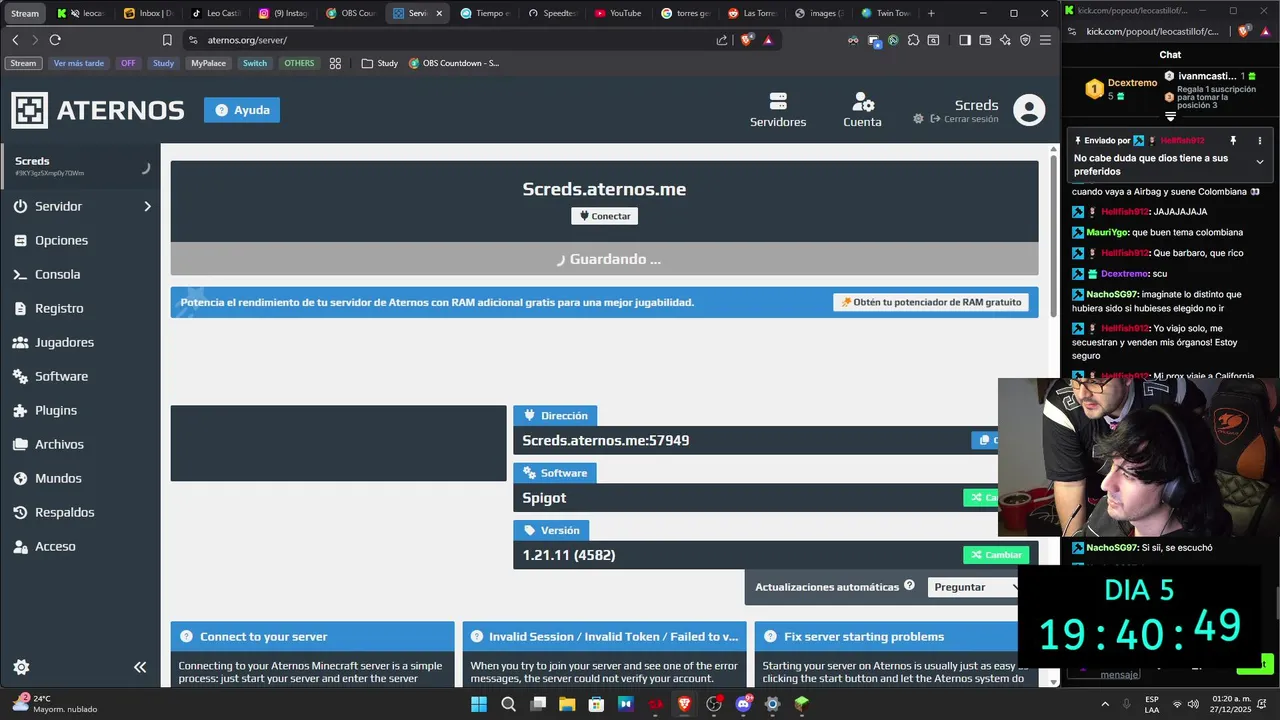Click the Brave Shields lion icon
Screen dimensions: 1280x720
747,40
